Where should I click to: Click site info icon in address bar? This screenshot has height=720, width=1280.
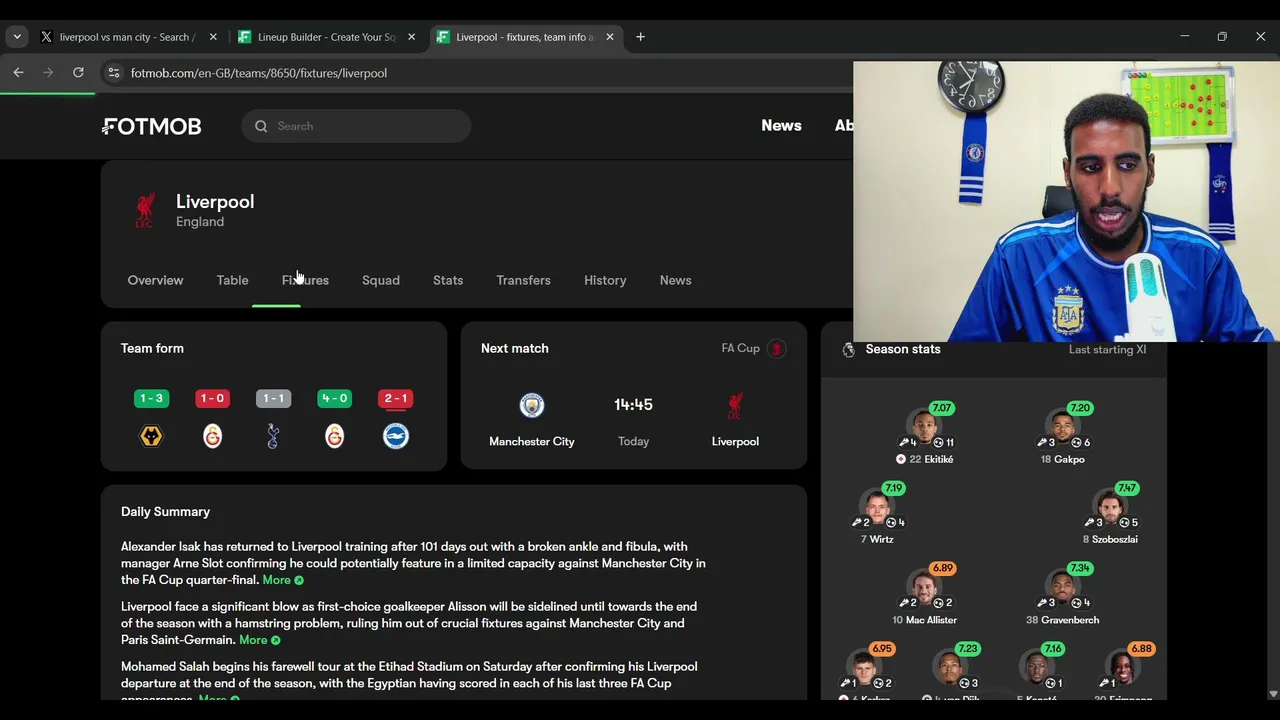(x=113, y=73)
